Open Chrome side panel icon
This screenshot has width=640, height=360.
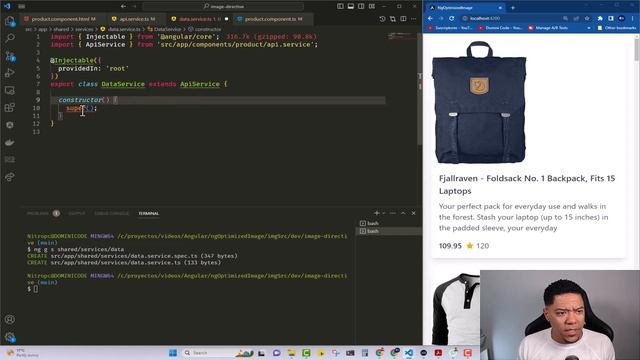[611, 18]
